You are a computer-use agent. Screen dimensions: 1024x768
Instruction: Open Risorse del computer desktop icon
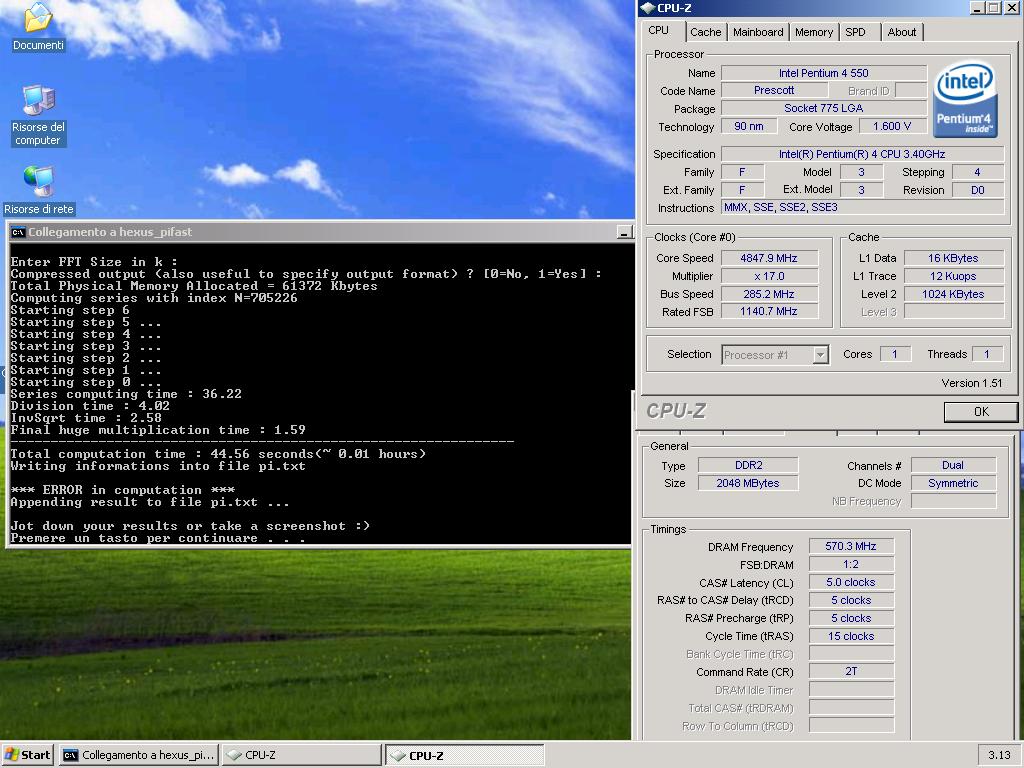[x=39, y=116]
